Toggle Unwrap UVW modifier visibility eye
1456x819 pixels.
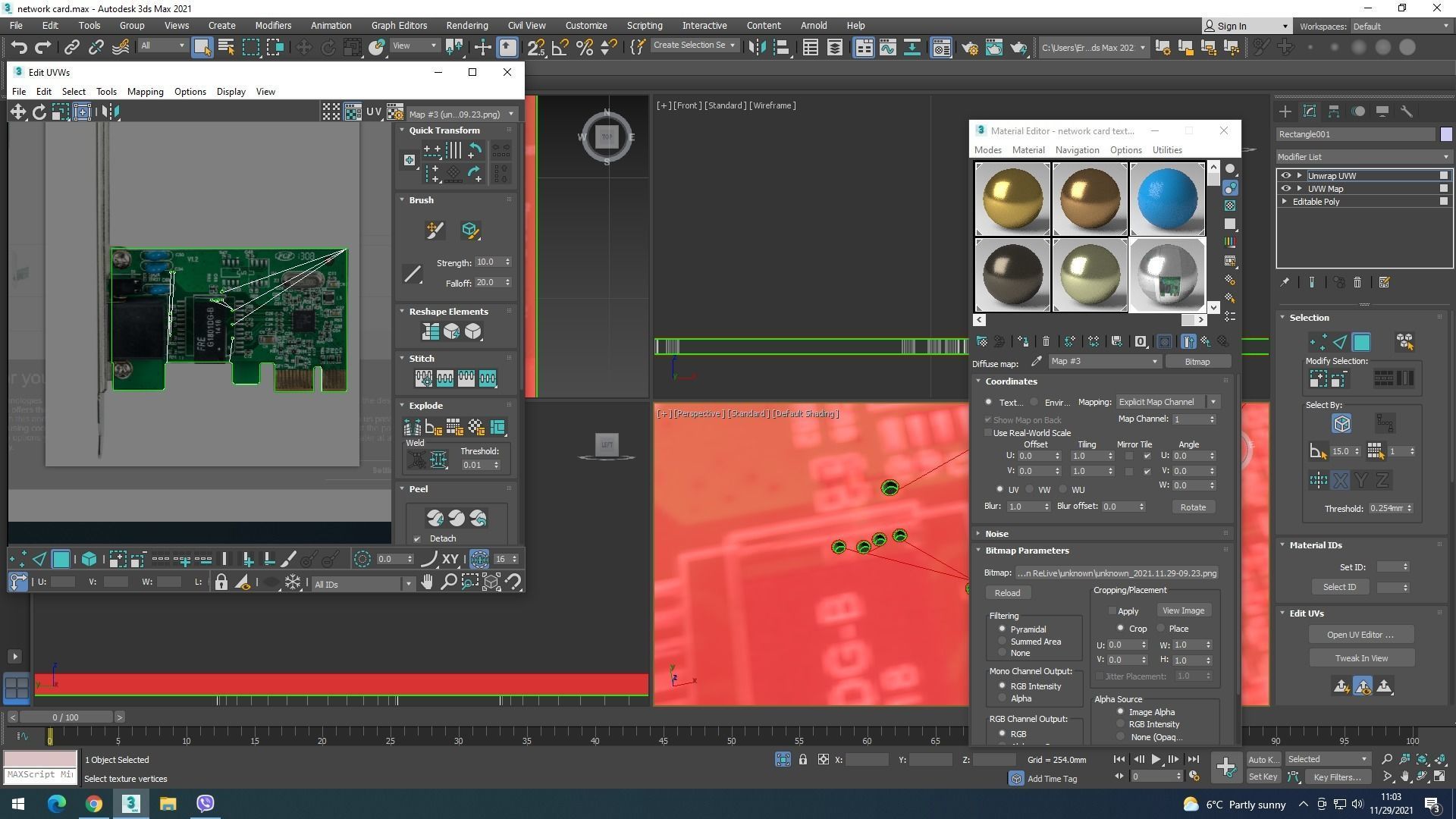point(1285,175)
